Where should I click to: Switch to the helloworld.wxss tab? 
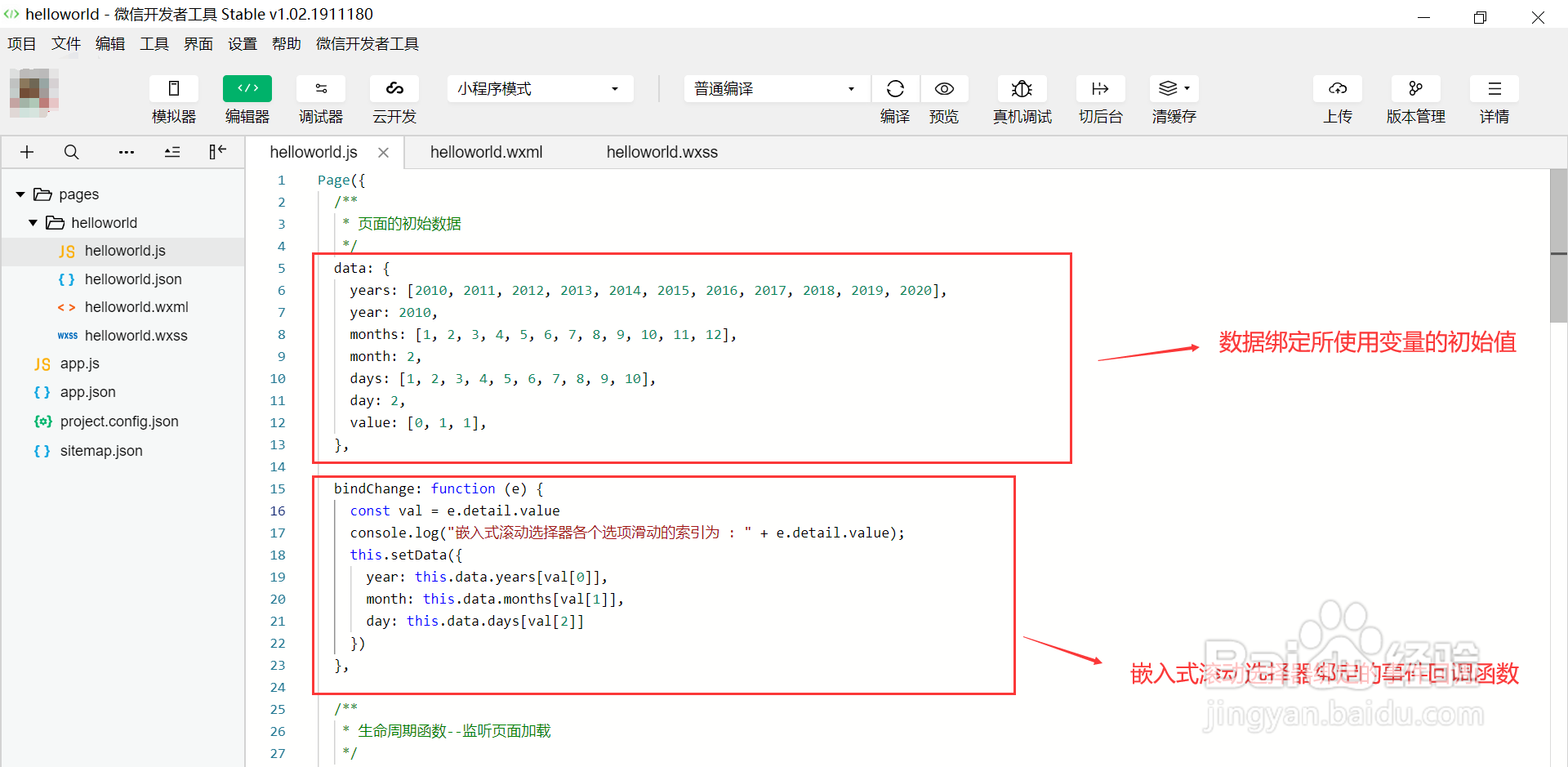pos(661,152)
